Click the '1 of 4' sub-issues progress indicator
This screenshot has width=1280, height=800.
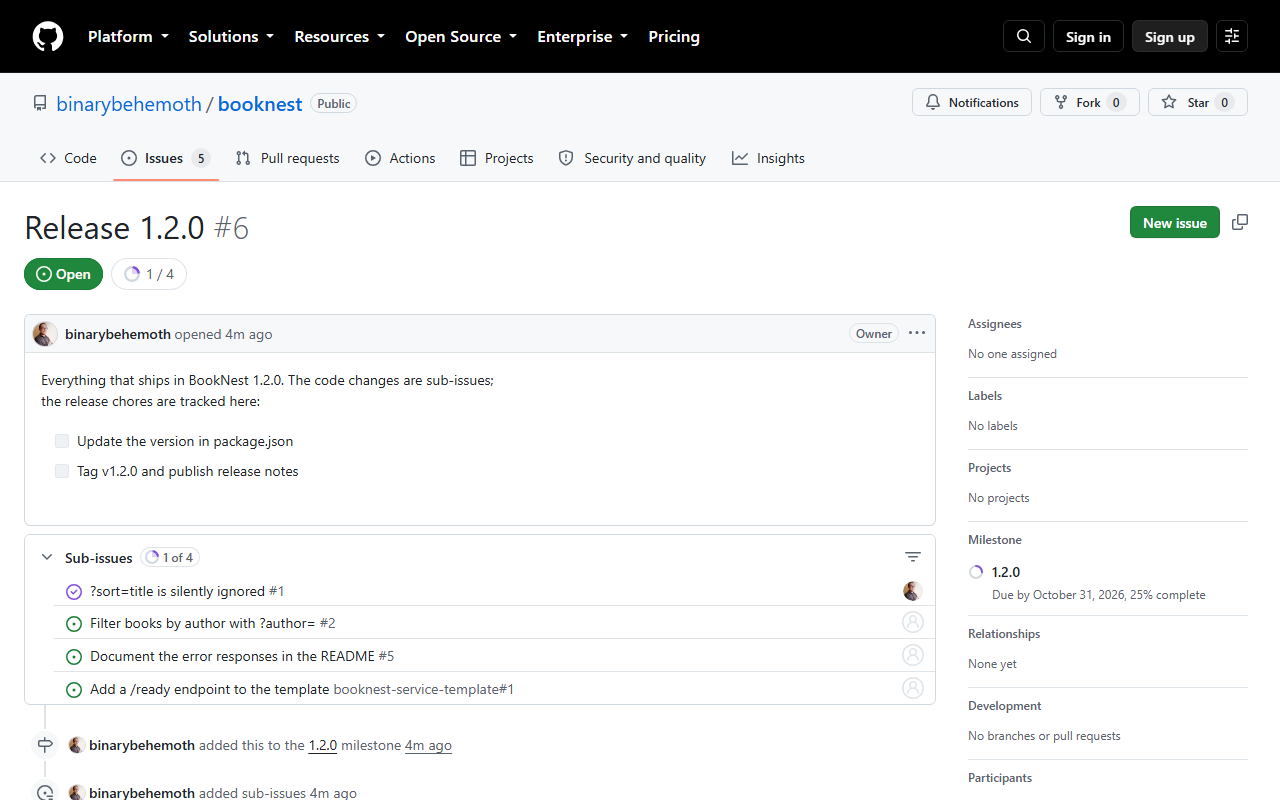(170, 557)
